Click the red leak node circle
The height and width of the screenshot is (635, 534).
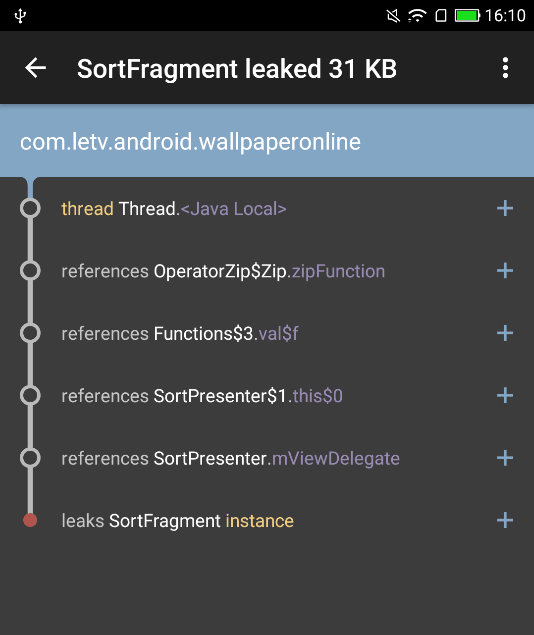30,520
